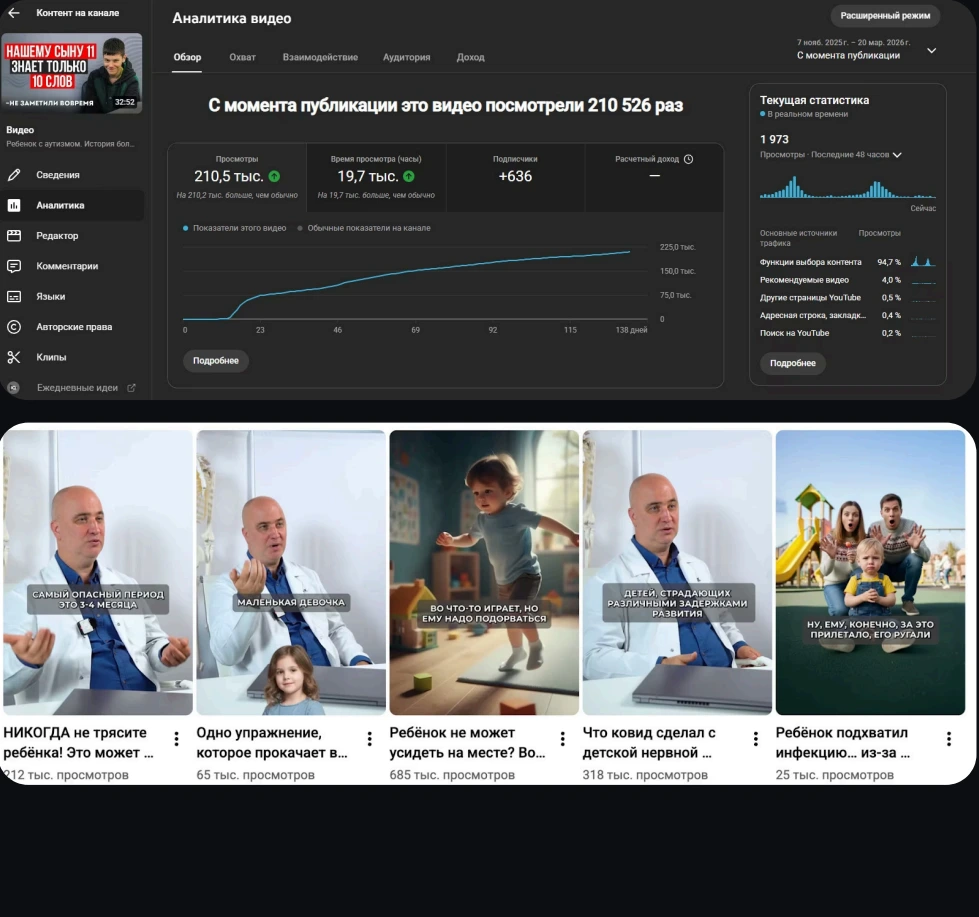Click the Языки subtitles icon
979x917 pixels.
(x=14, y=297)
